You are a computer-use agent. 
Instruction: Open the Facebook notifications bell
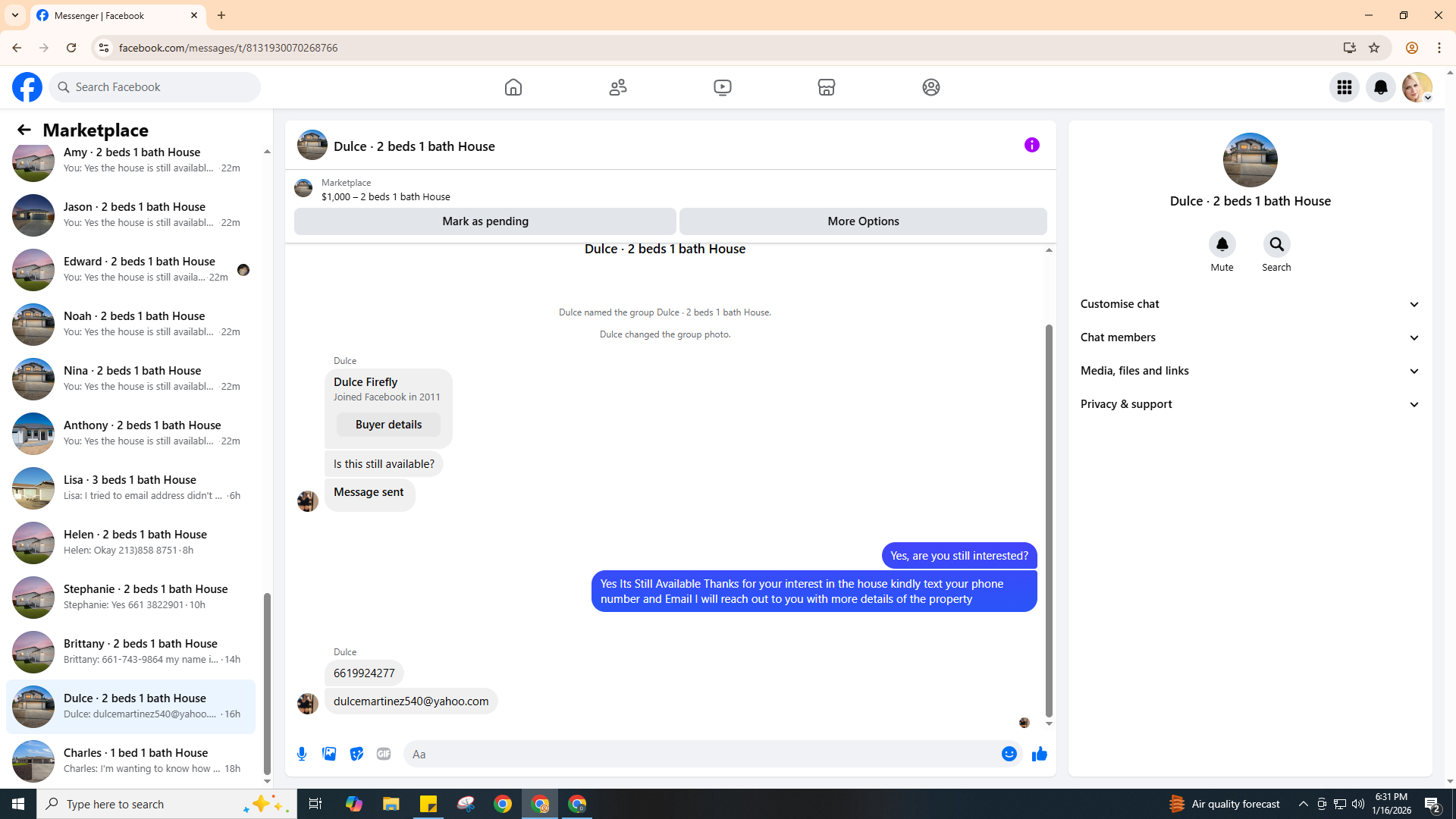click(1380, 87)
